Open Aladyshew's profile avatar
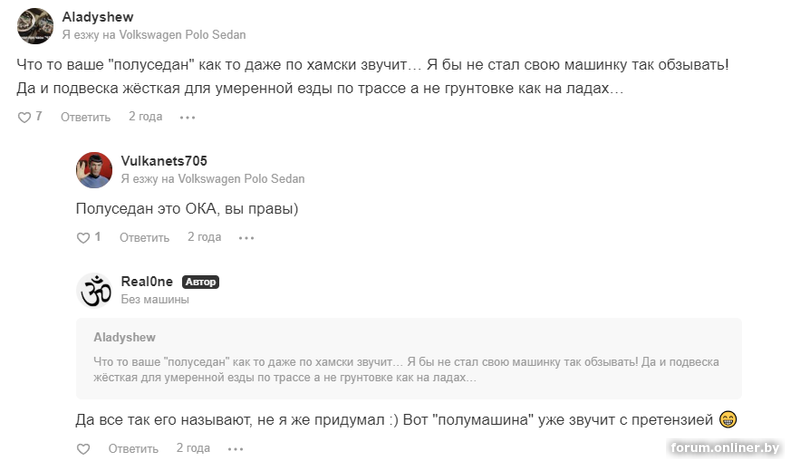This screenshot has width=800, height=469. pos(36,26)
